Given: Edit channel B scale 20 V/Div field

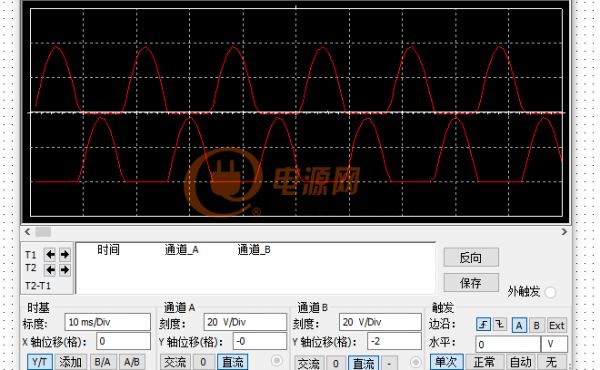Looking at the screenshot, I should tap(380, 322).
